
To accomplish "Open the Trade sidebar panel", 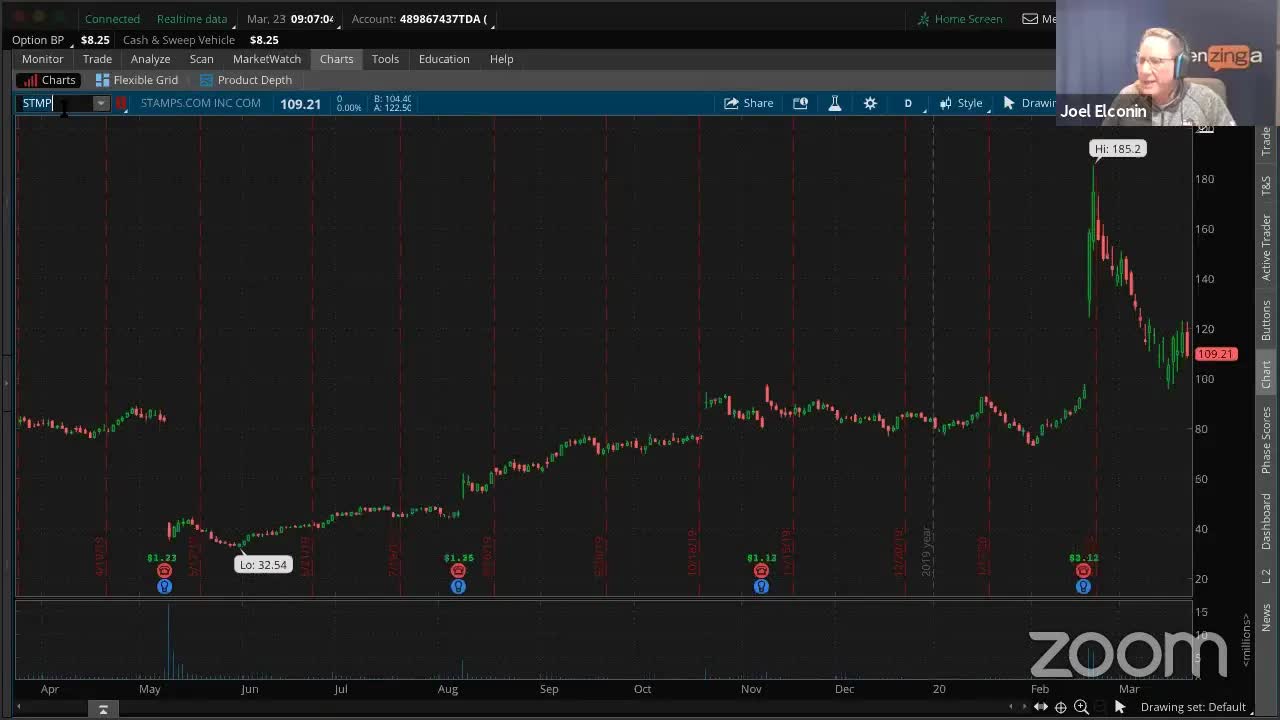I will [1266, 141].
